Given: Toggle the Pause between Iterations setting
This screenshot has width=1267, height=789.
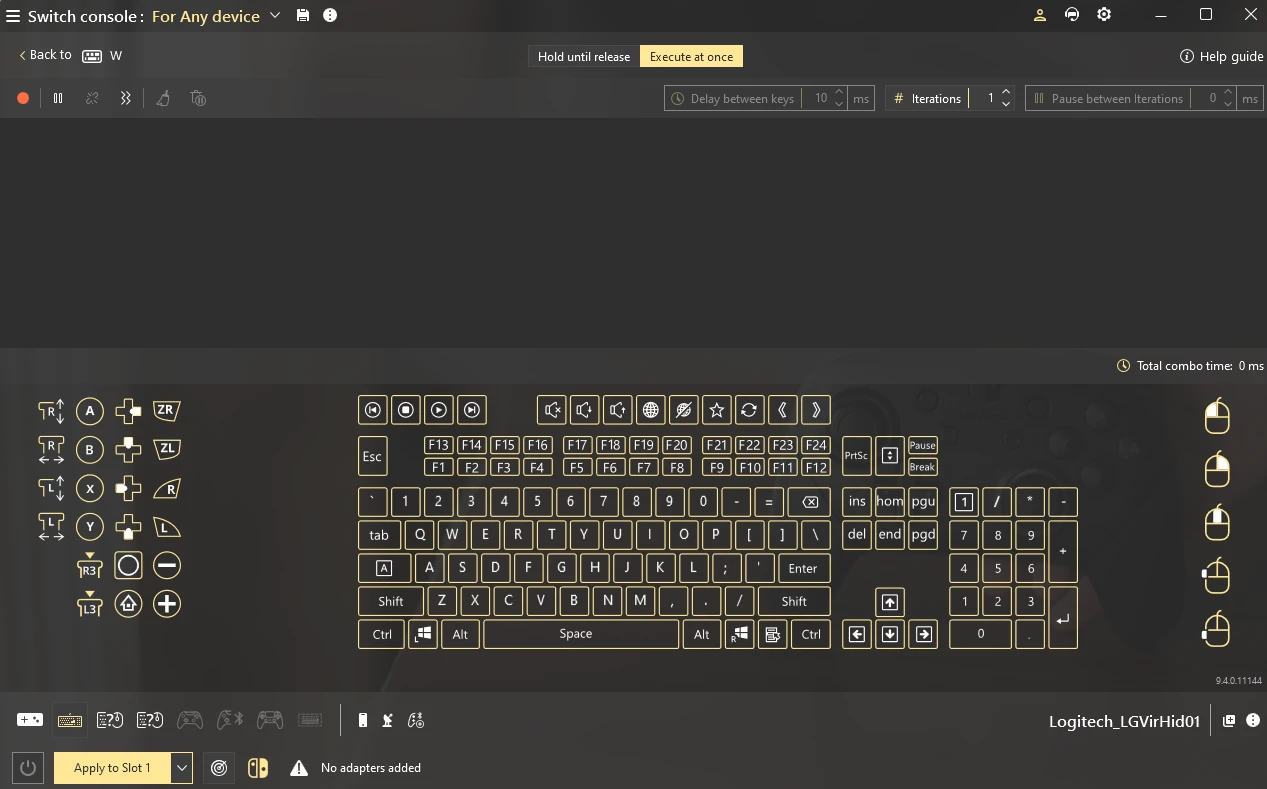Looking at the screenshot, I should point(1109,98).
